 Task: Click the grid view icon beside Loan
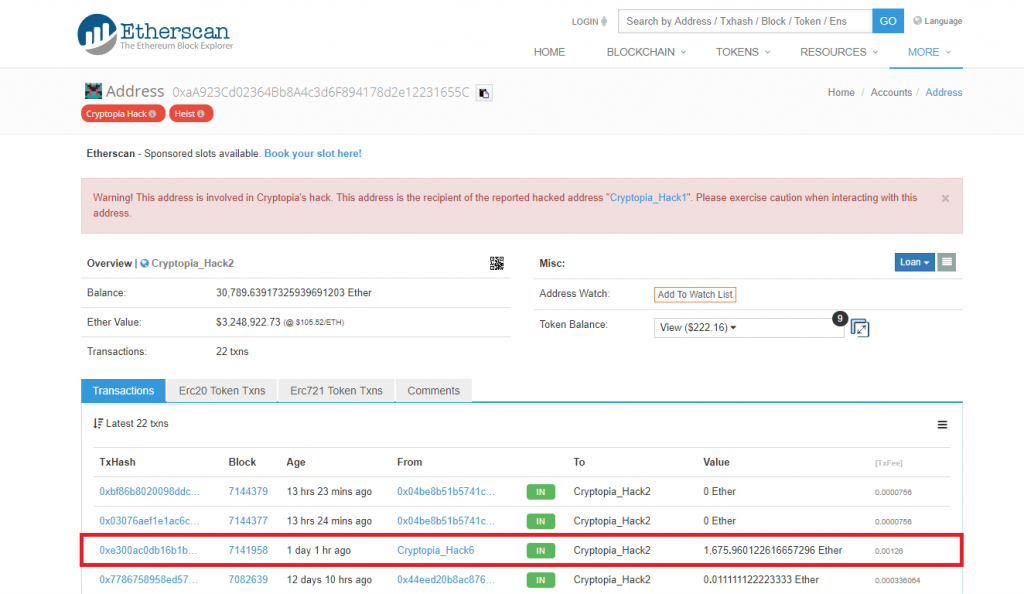pyautogui.click(x=947, y=262)
